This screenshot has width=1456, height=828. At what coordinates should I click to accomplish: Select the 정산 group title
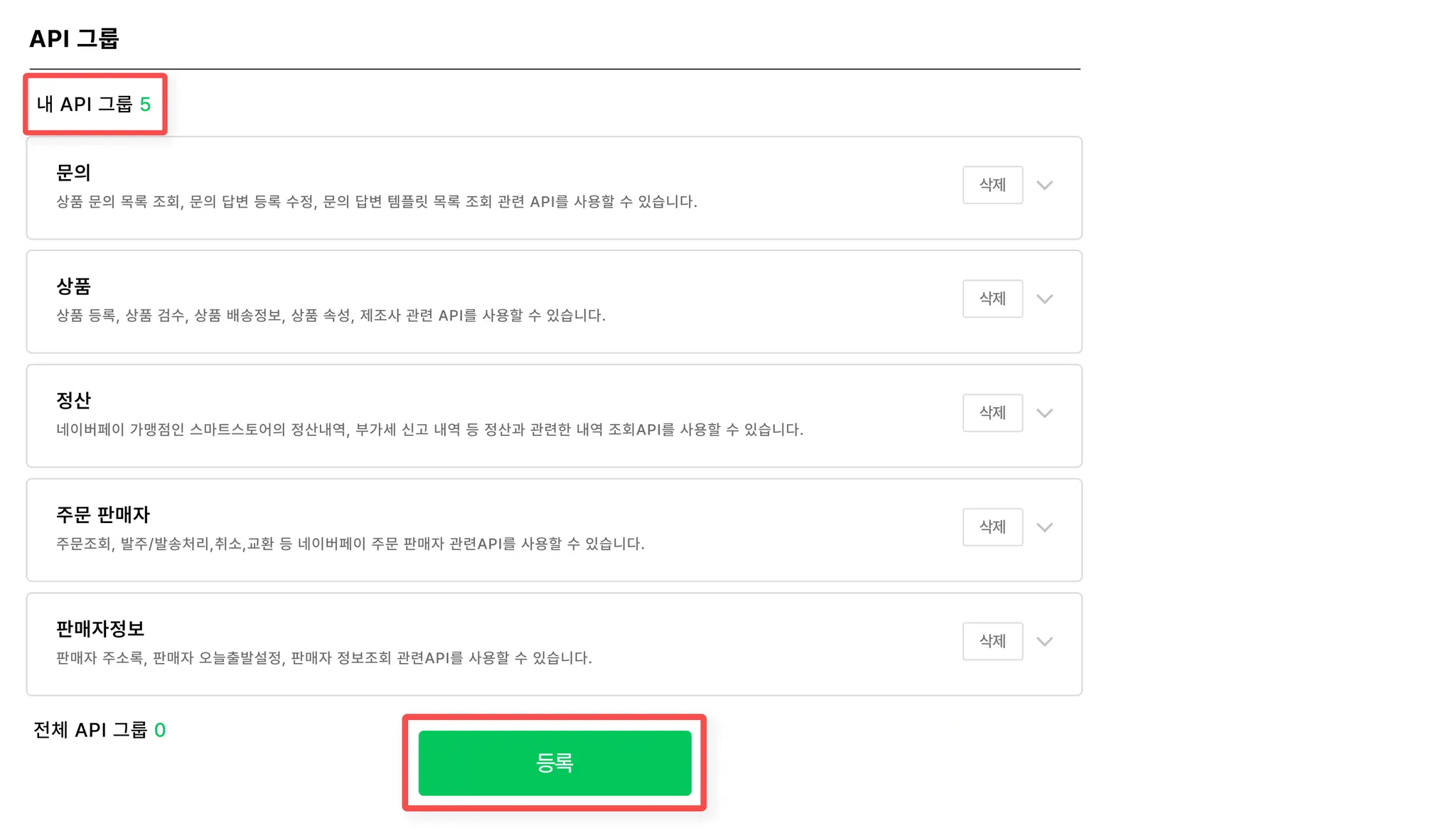pyautogui.click(x=73, y=401)
